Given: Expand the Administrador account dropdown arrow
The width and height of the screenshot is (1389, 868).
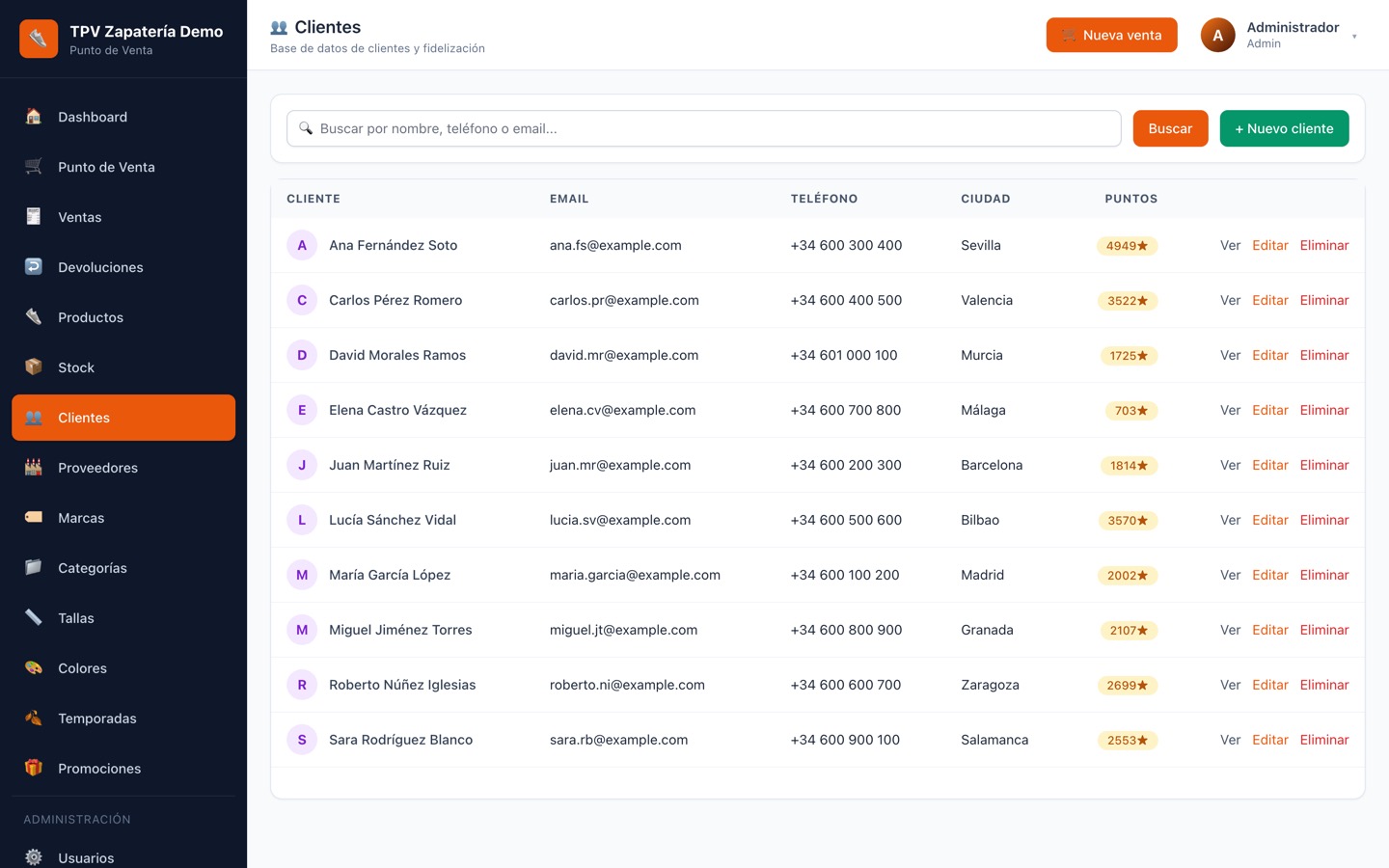Looking at the screenshot, I should pos(1354,37).
